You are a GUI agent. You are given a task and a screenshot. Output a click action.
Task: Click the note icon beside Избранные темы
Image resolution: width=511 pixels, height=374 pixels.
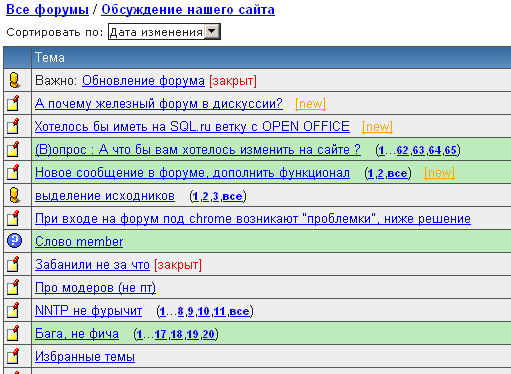point(13,356)
